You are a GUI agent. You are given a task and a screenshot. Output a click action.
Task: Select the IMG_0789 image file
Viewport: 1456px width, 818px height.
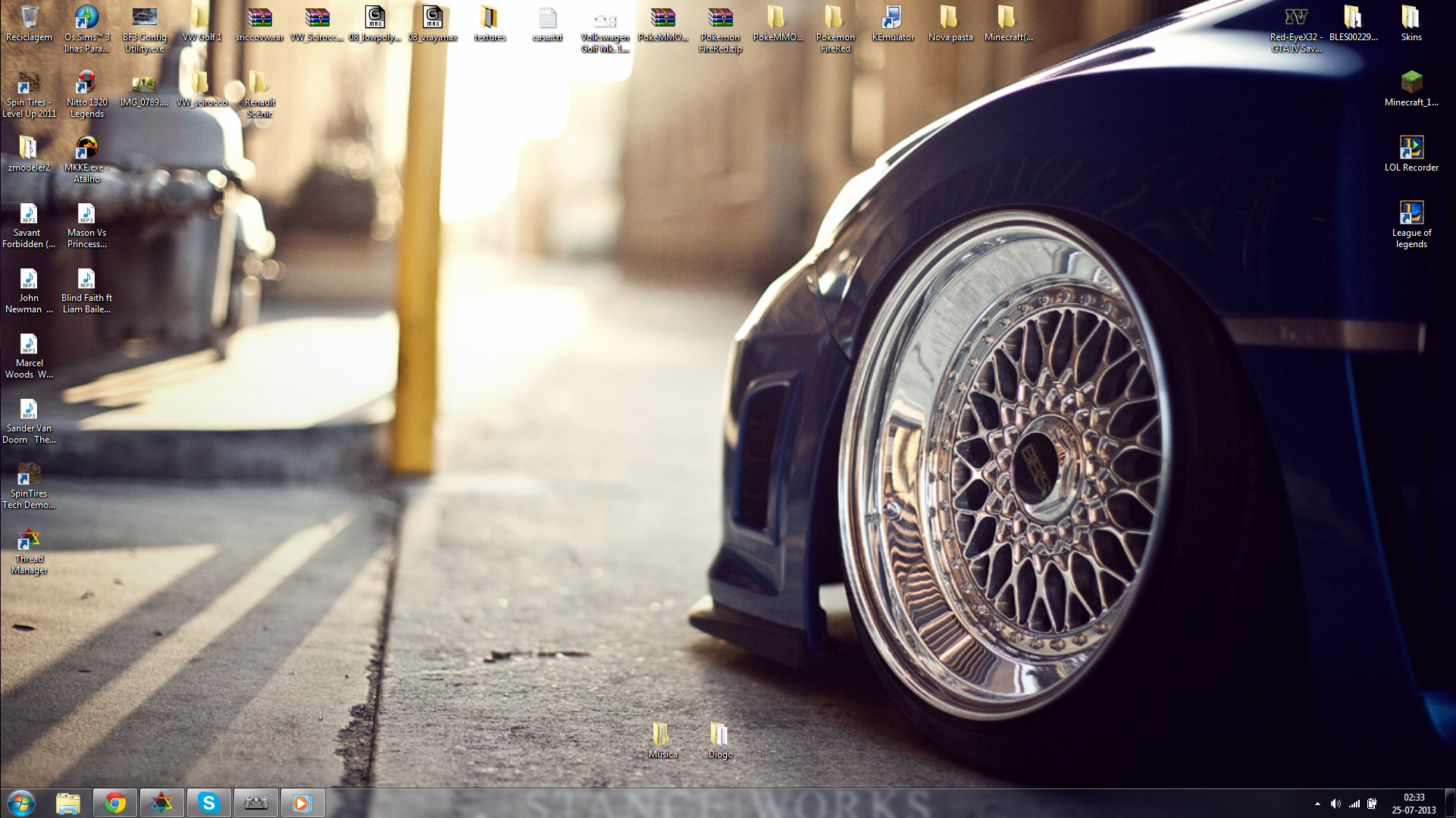tap(144, 89)
